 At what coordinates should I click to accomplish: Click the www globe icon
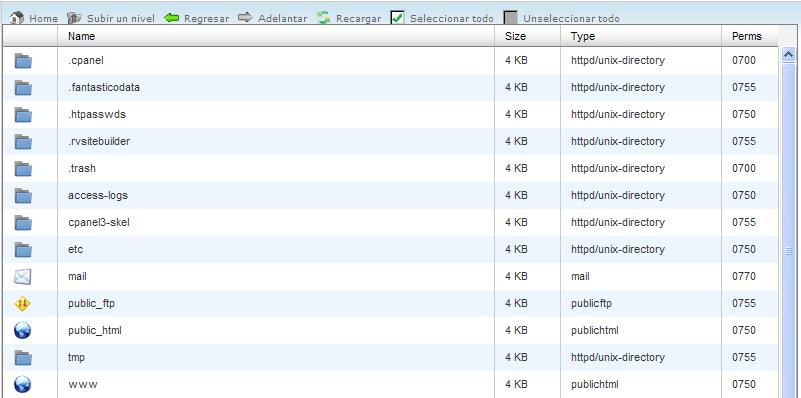[22, 384]
